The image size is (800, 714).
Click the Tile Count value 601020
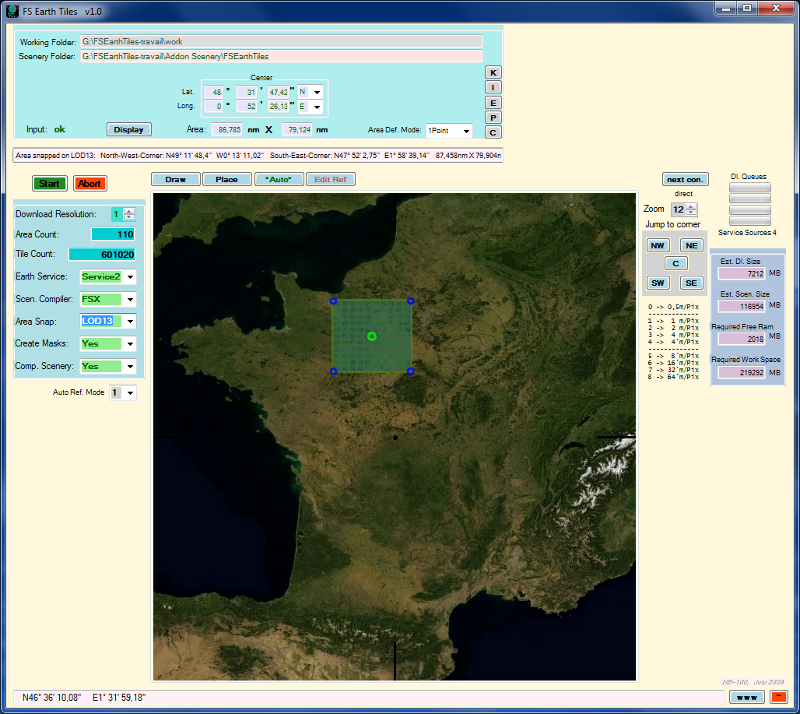102,254
